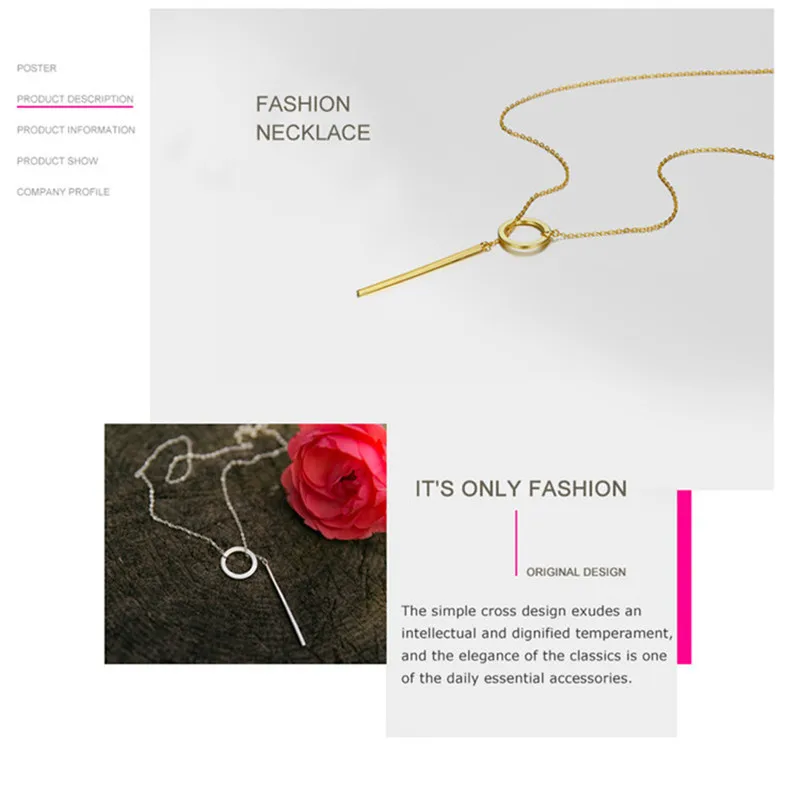Click the ORIGINAL DESIGN label
800x802 pixels.
(x=576, y=572)
